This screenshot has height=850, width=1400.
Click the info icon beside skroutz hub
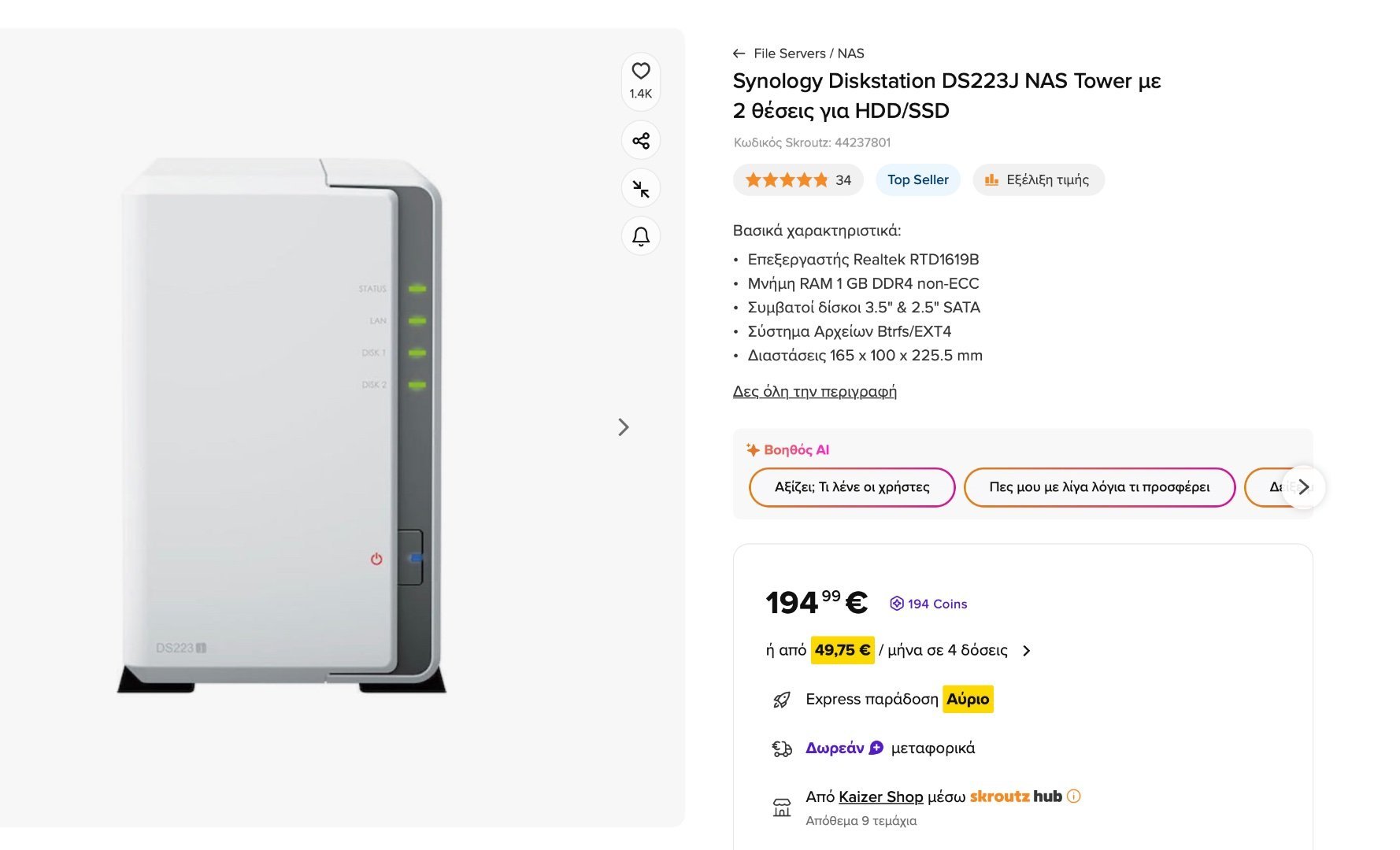tap(1073, 796)
